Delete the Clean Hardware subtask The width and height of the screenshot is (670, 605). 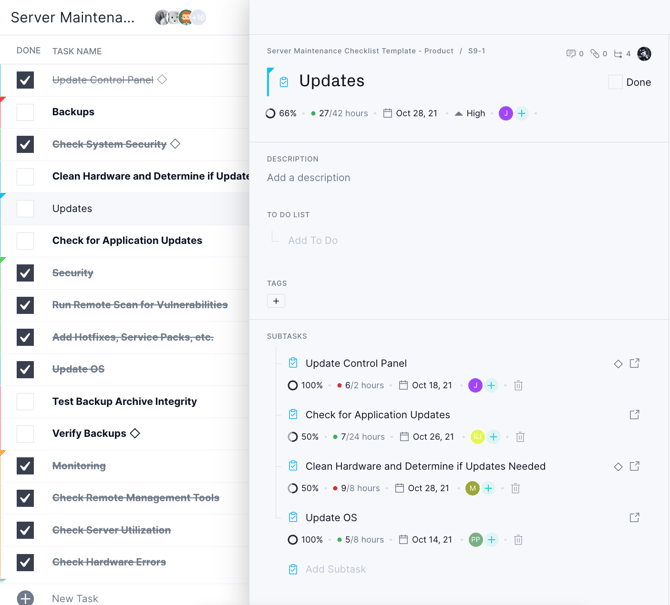click(x=516, y=488)
